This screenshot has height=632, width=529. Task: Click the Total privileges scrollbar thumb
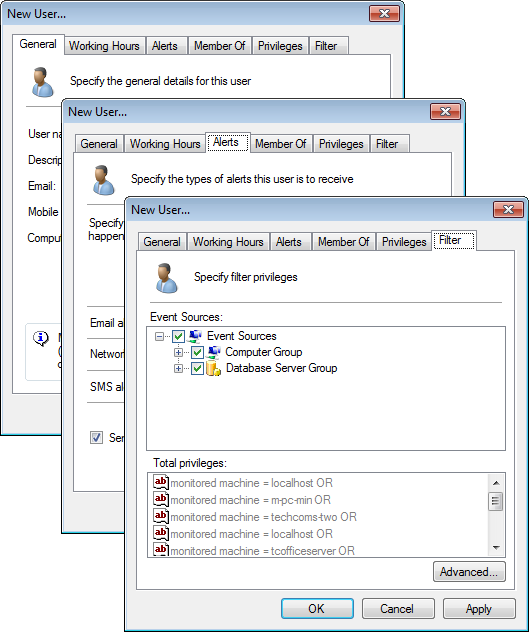point(496,501)
